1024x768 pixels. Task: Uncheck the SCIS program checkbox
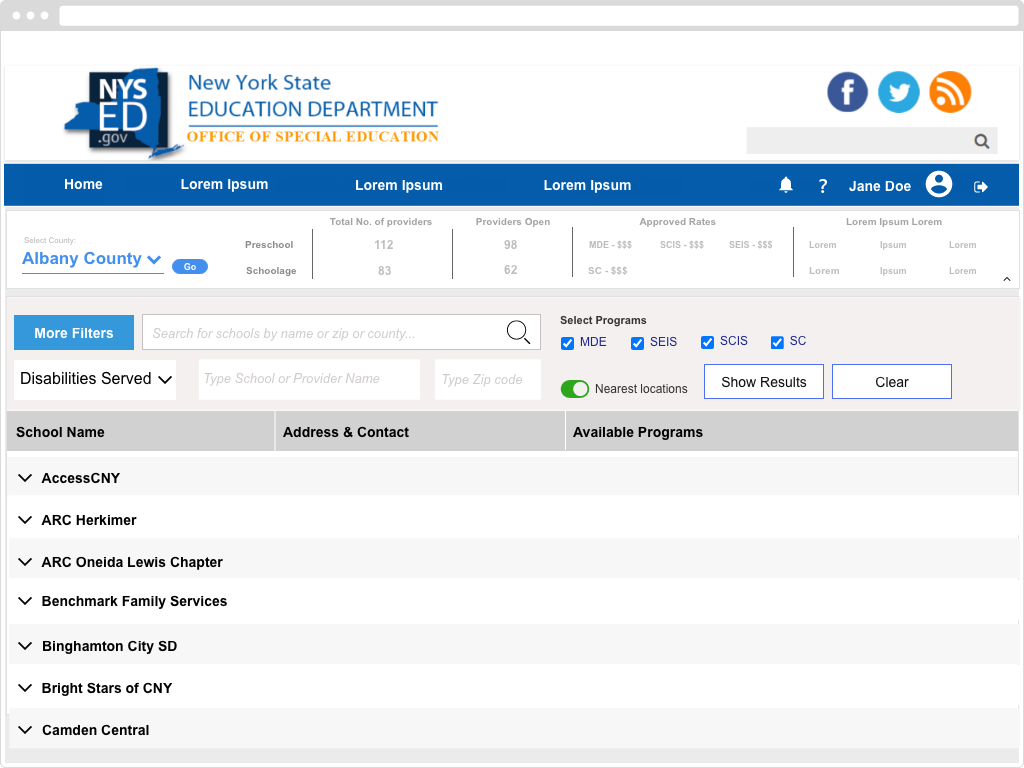pos(708,342)
